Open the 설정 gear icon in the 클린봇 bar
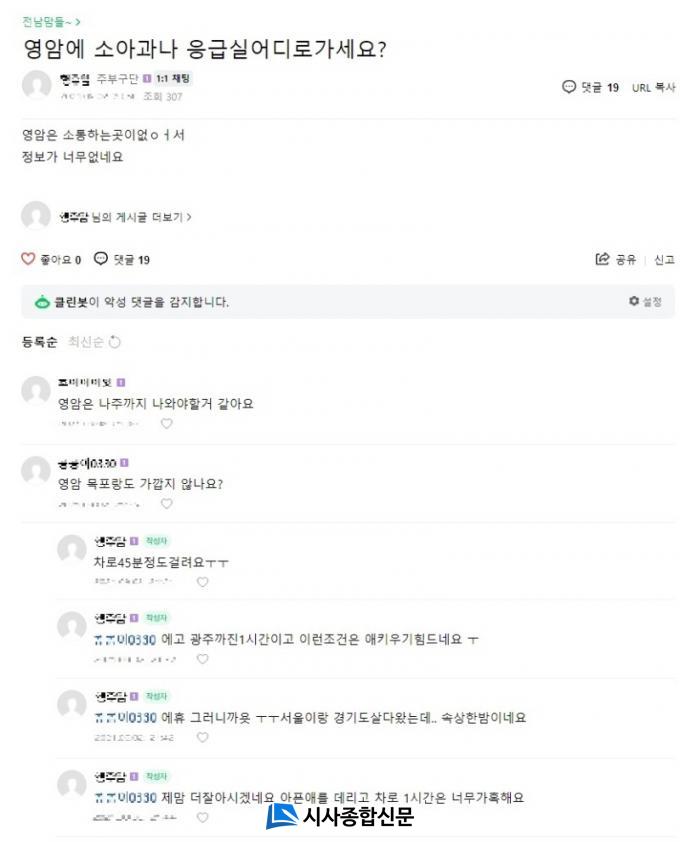Screen dimensions: 680x842 633,301
